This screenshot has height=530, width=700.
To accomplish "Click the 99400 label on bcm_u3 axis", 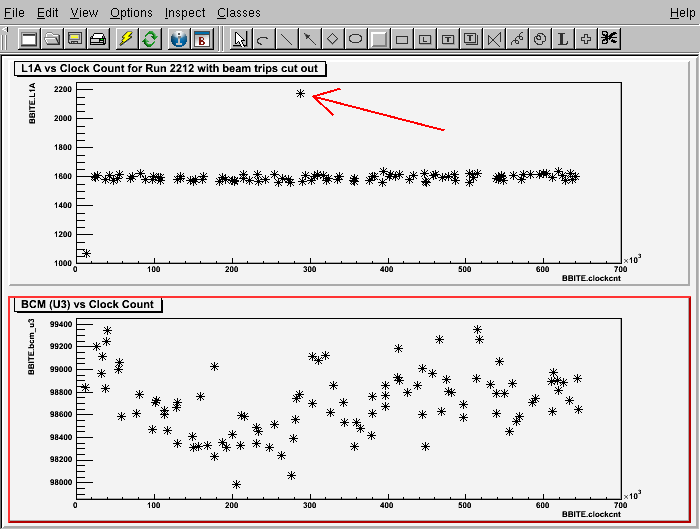I will coord(61,325).
